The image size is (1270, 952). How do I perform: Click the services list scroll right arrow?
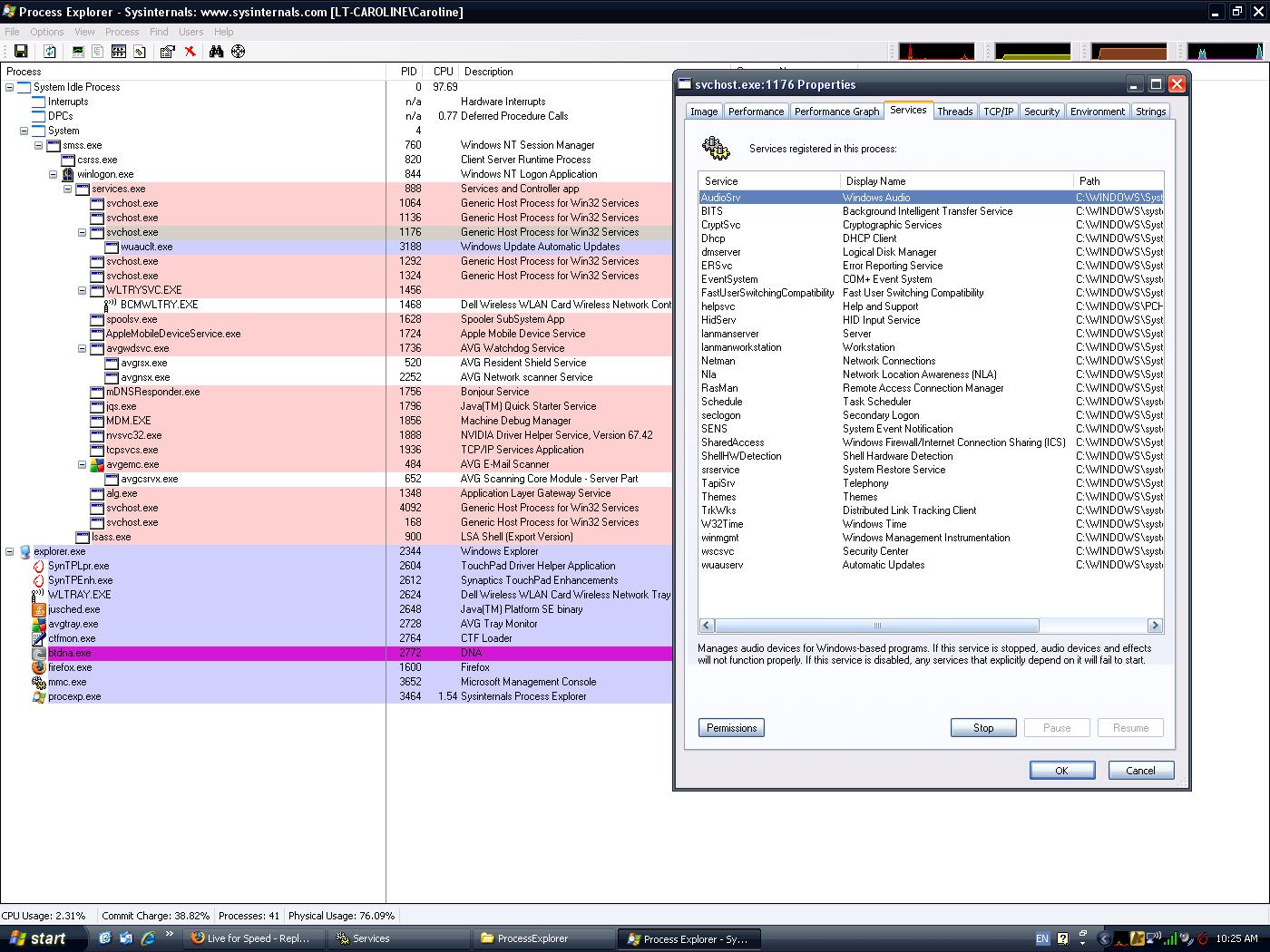click(1155, 626)
